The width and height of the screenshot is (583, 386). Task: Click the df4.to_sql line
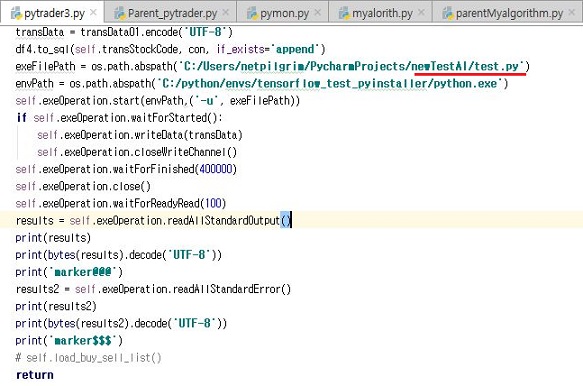[170, 49]
